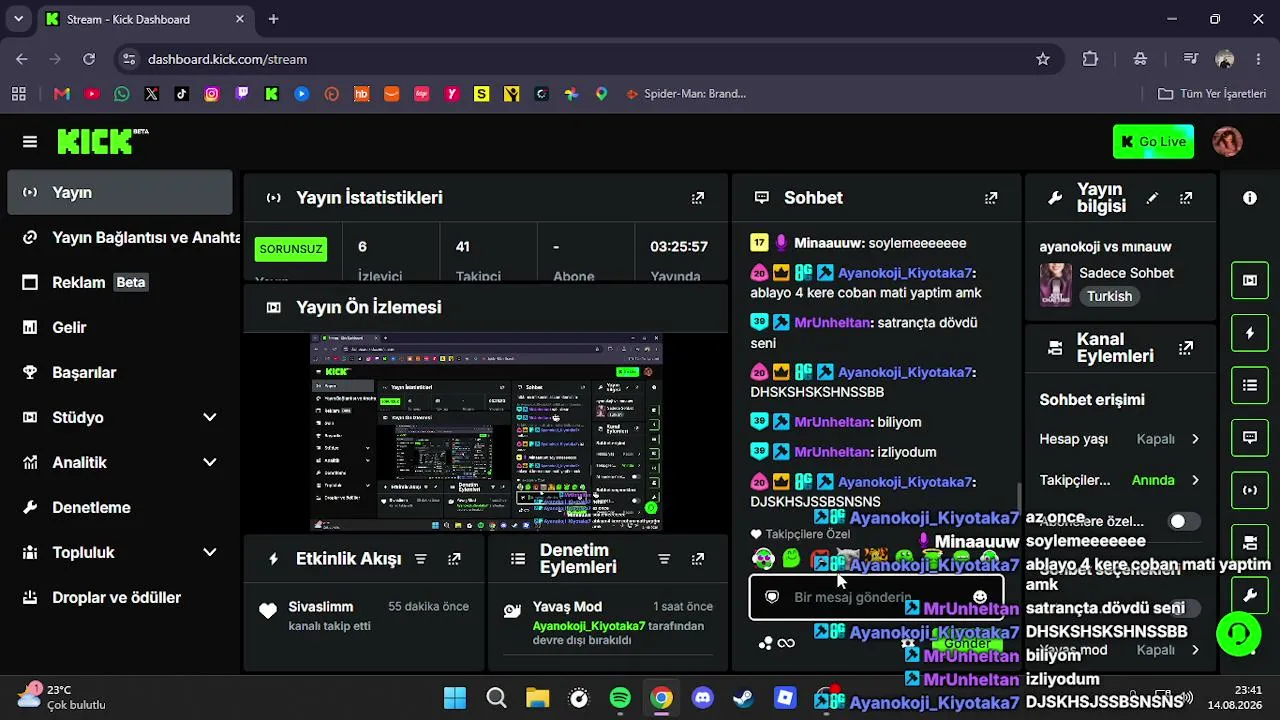Click the chat message input field

click(x=876, y=597)
